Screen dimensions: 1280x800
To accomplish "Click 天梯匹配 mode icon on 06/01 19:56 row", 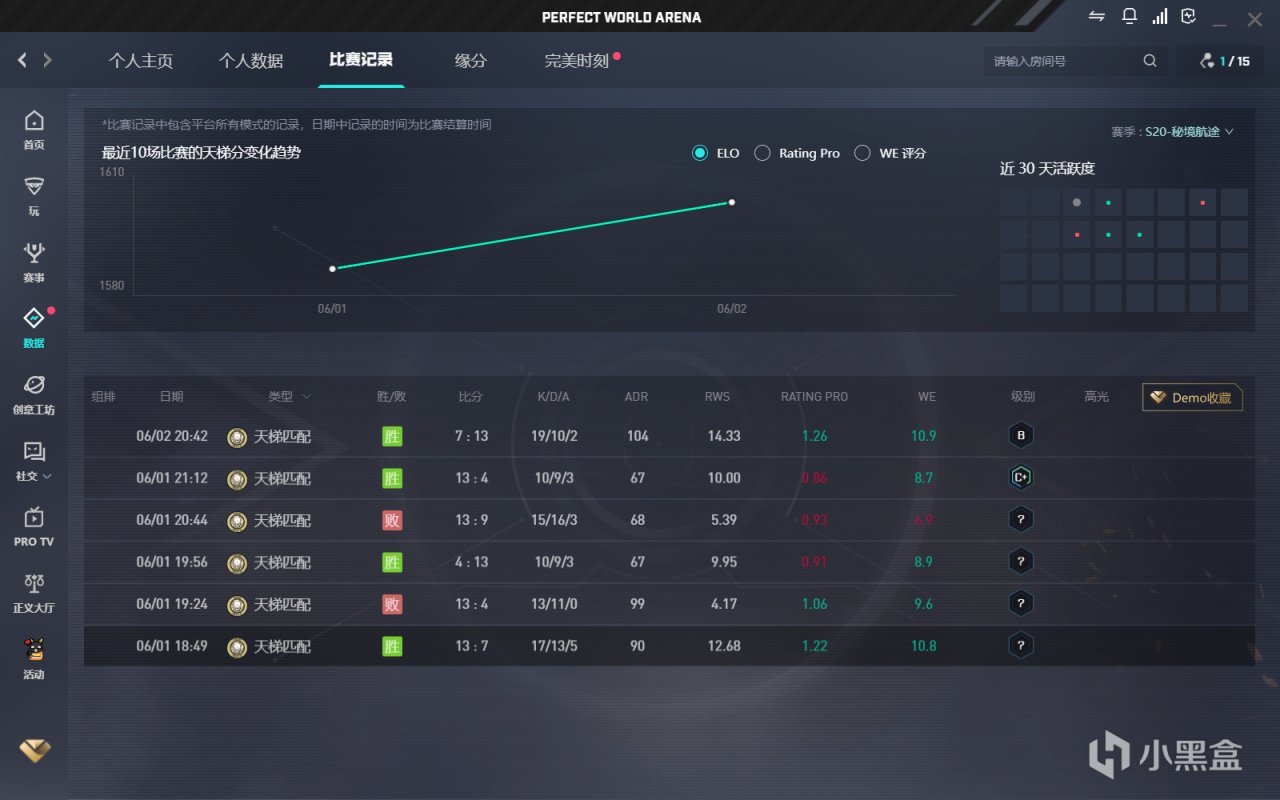I will click(237, 563).
